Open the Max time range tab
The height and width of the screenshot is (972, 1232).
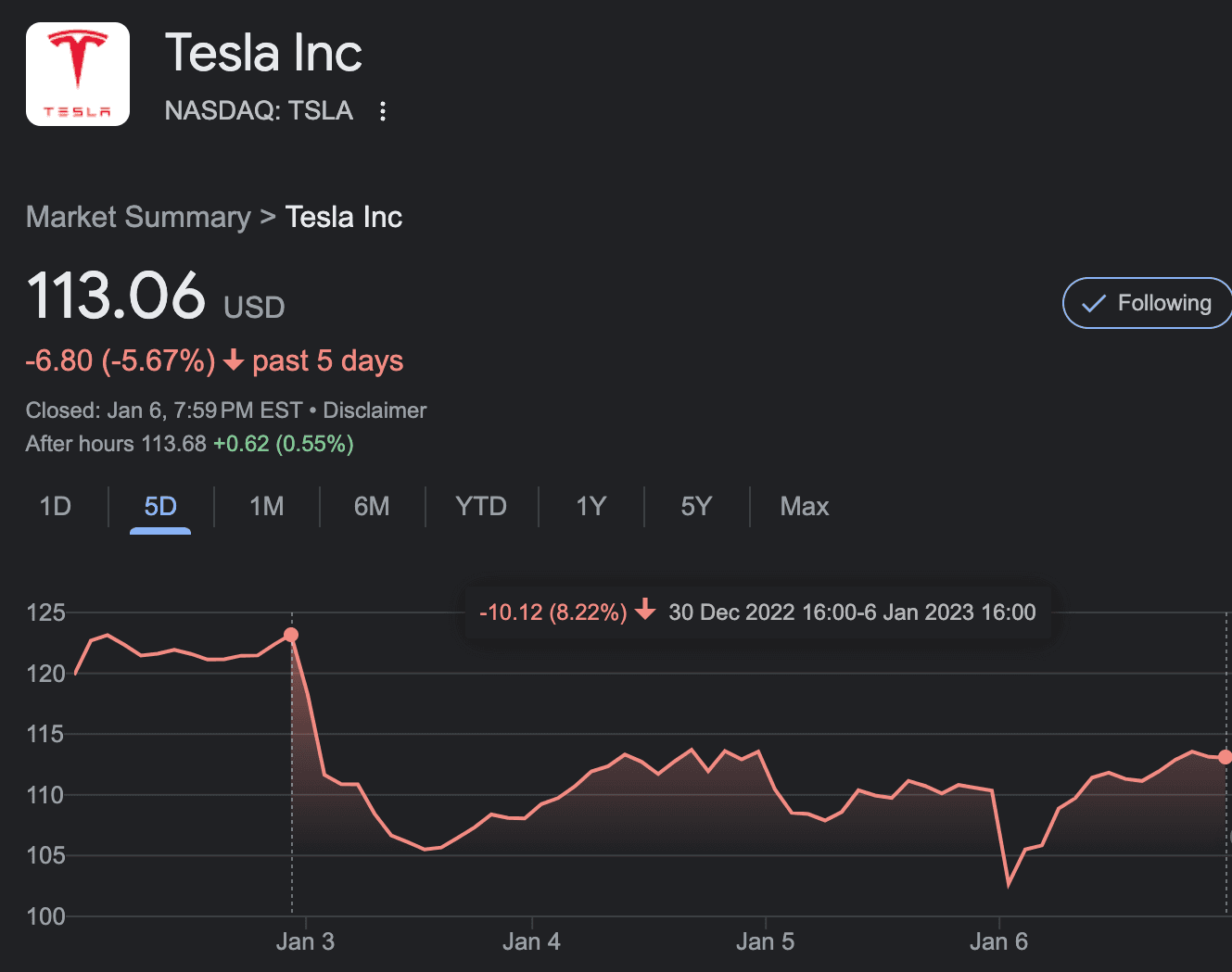[x=805, y=506]
